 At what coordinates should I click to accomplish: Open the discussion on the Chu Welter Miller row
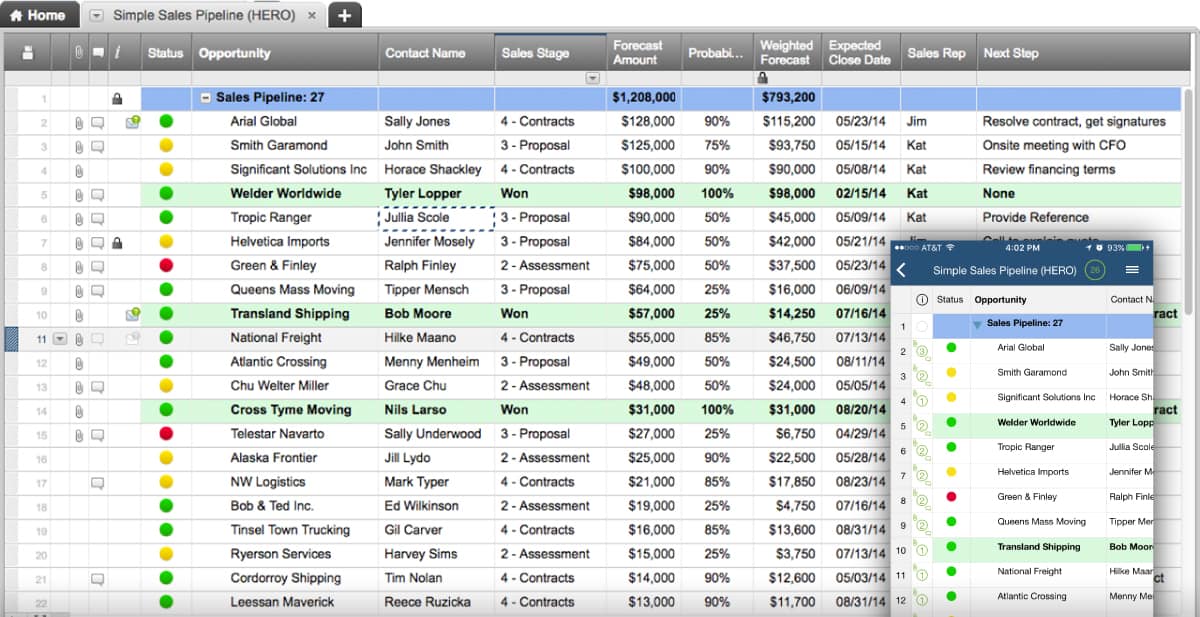click(x=98, y=386)
